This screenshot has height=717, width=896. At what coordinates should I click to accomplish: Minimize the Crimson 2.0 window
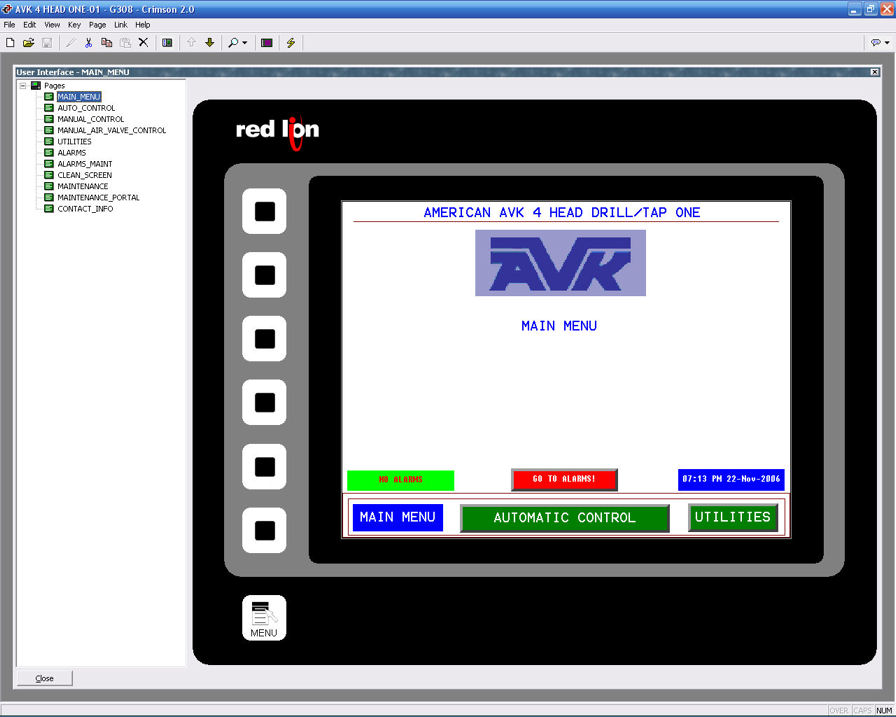854,9
